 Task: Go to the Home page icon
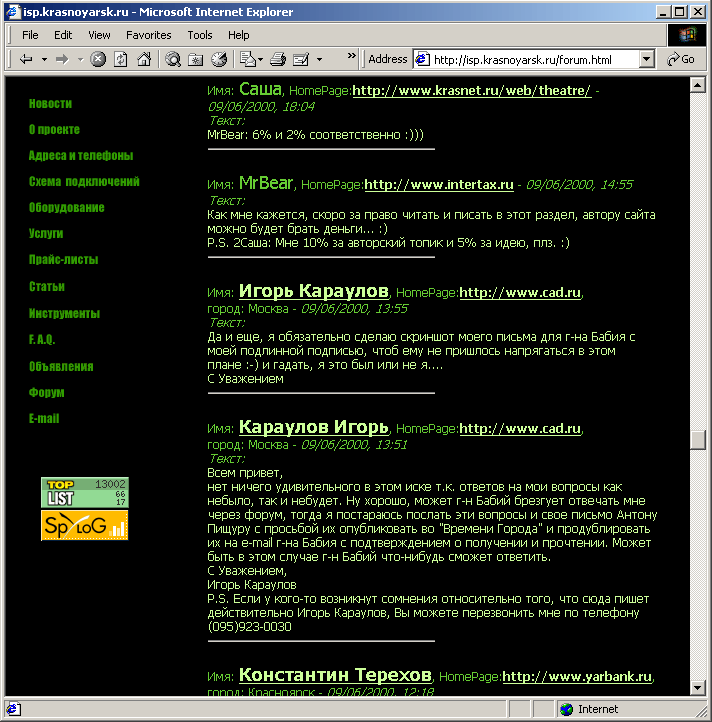pos(144,59)
